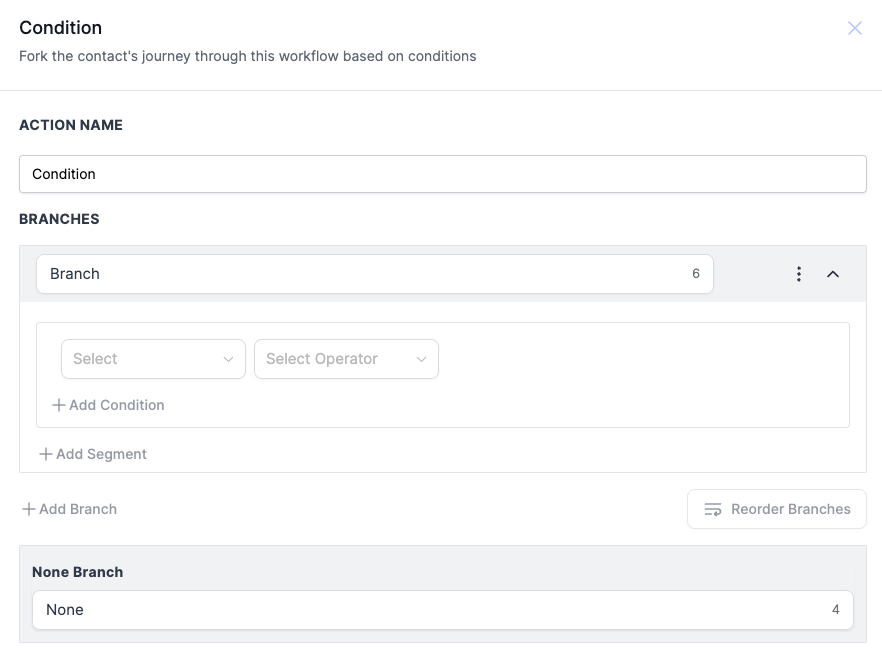882x668 pixels.
Task: Open the Select Operator dropdown
Action: (x=346, y=359)
